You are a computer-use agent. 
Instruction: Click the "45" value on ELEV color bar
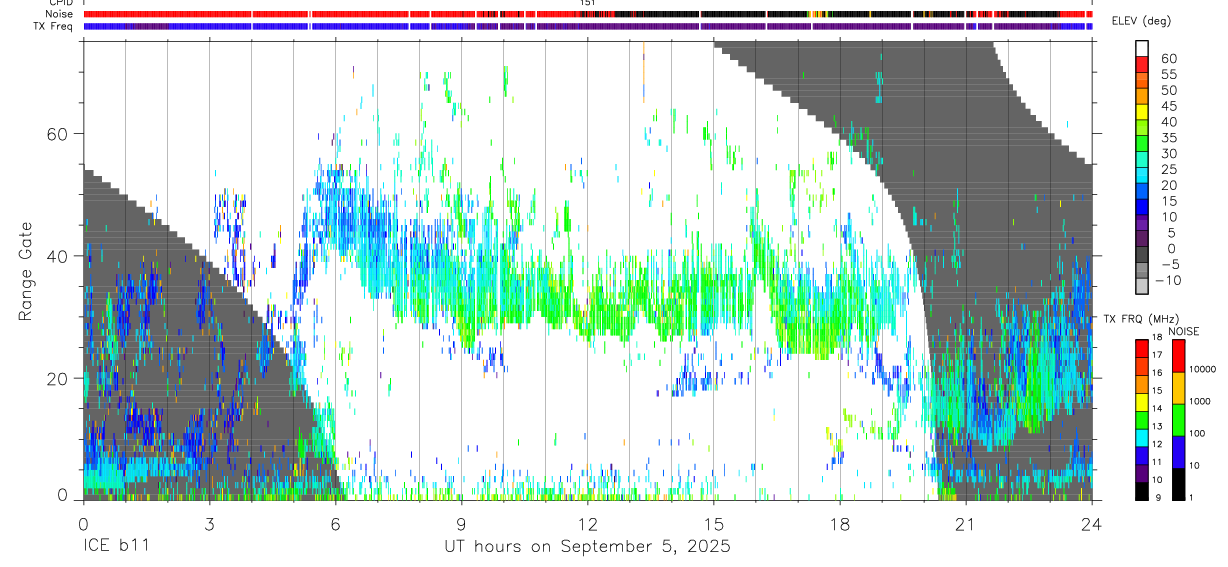[1167, 106]
